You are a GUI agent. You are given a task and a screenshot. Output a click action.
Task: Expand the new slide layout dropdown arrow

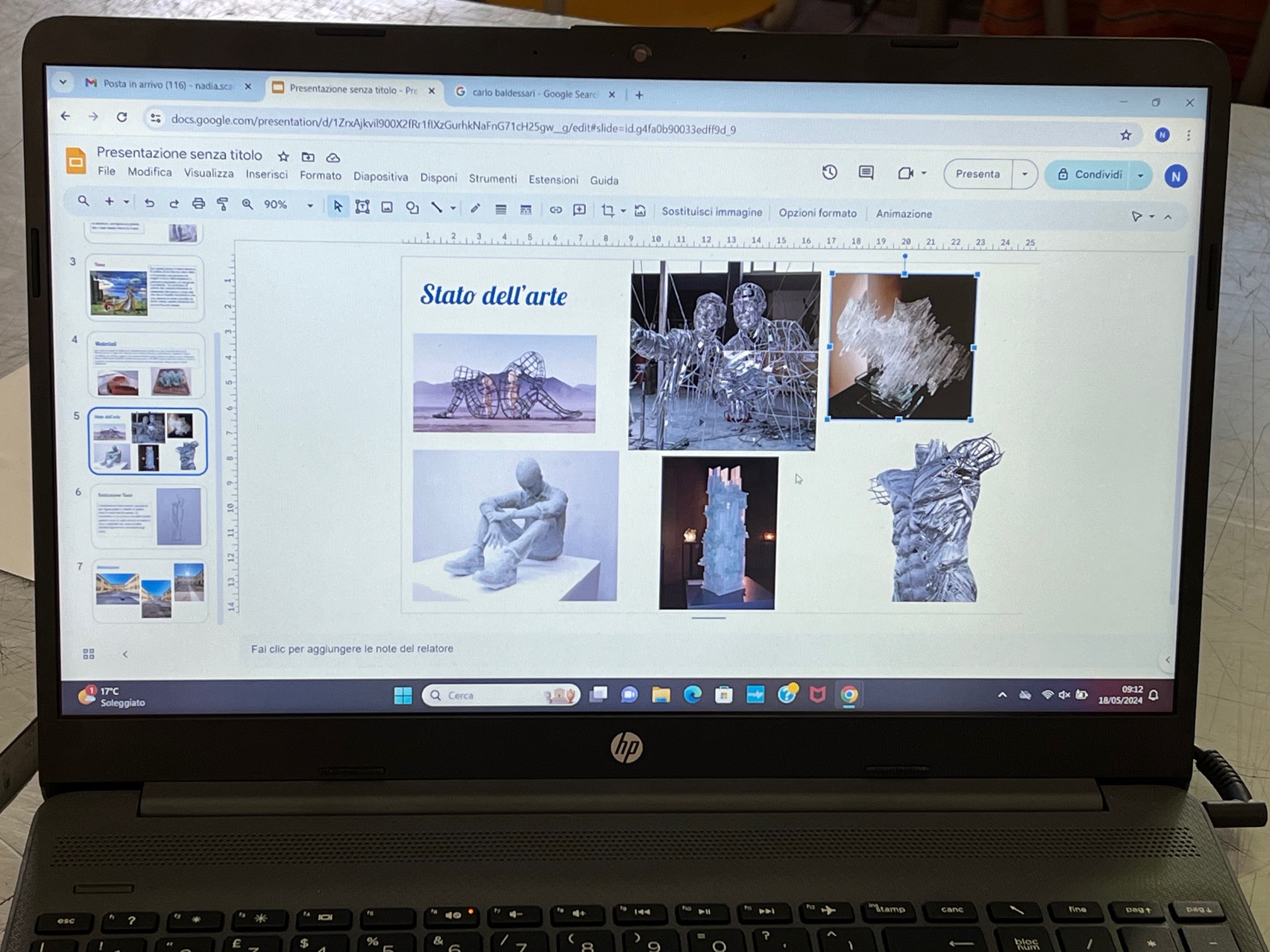coord(127,202)
